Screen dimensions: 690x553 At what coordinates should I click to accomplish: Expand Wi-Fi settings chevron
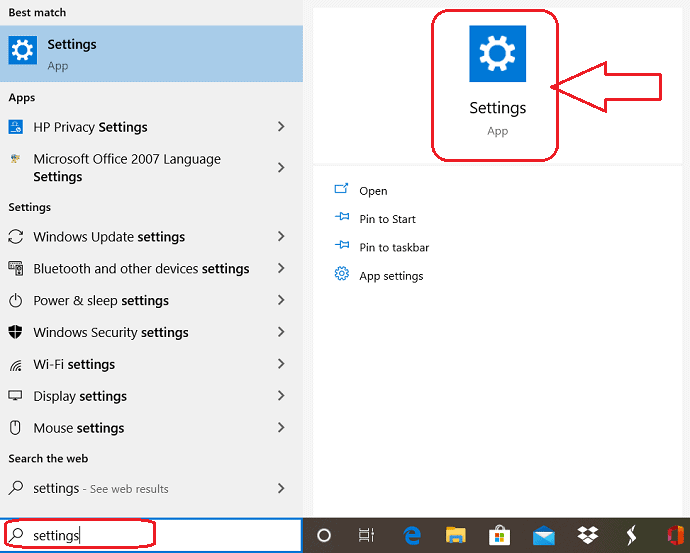point(281,364)
